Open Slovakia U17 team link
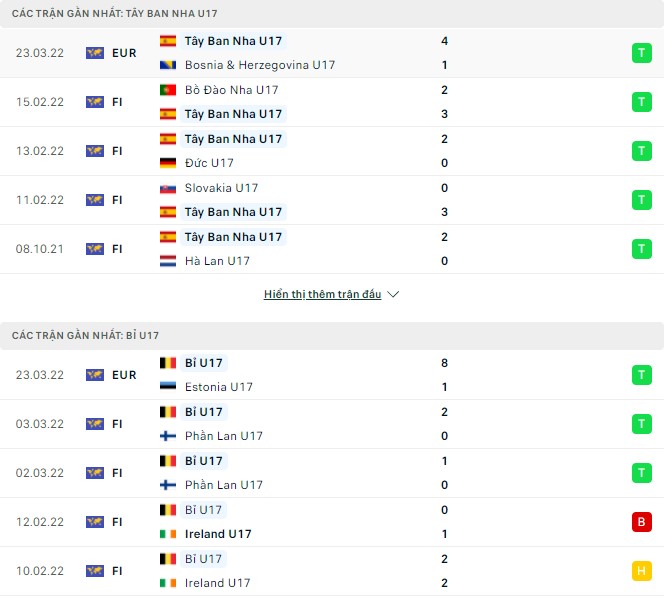The image size is (669, 601). pos(221,188)
